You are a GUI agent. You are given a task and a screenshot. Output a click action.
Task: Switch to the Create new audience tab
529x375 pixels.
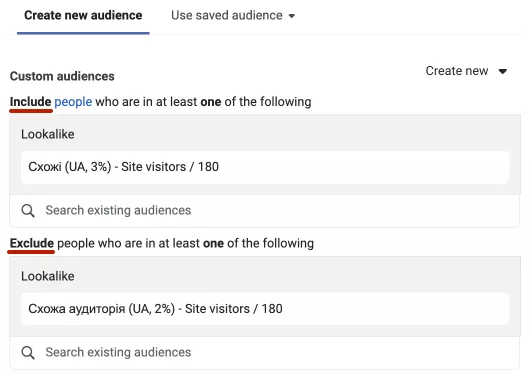pyautogui.click(x=83, y=16)
